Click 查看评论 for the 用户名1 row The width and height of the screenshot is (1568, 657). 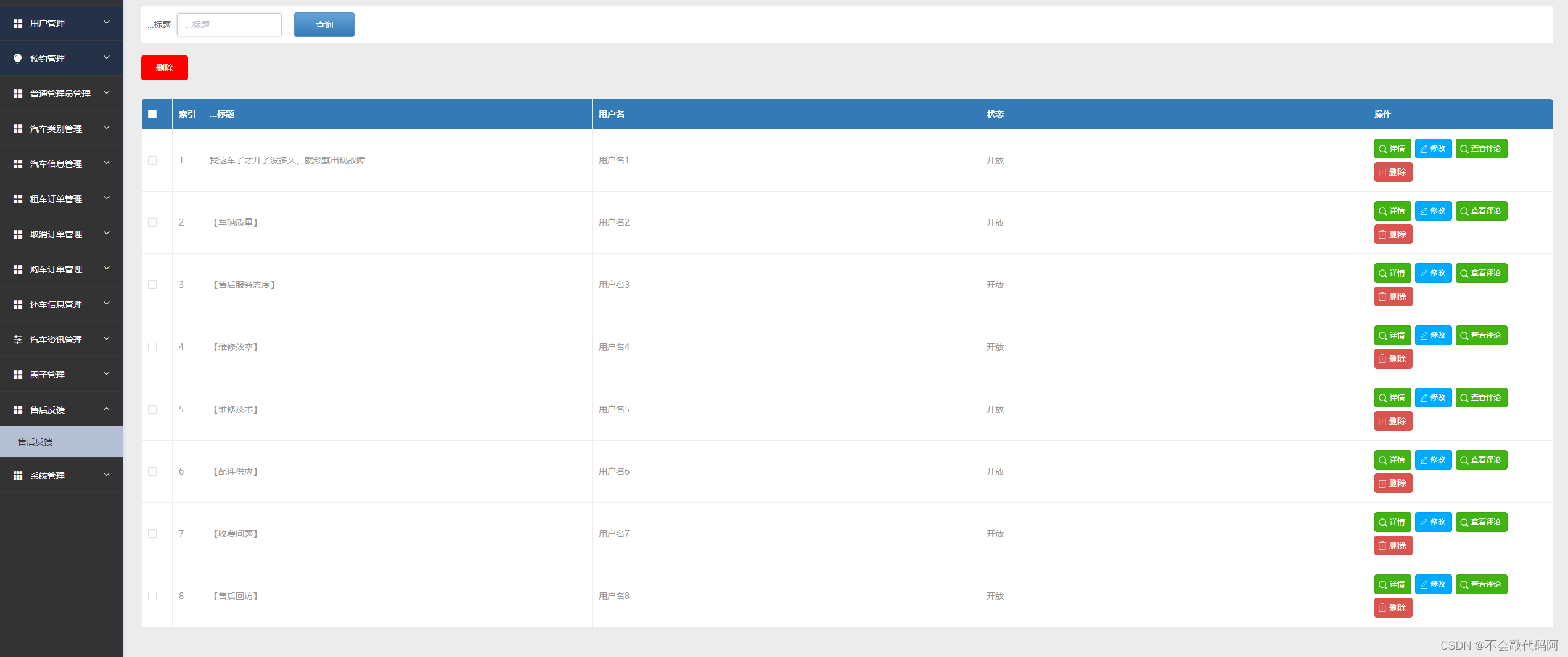click(1481, 149)
